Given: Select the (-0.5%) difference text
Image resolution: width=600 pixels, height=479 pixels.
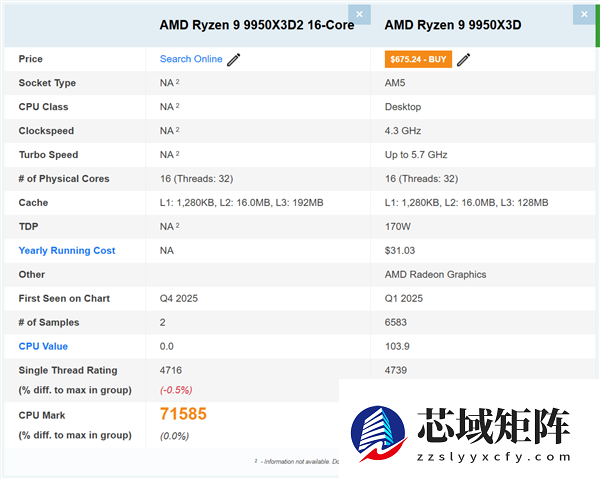Looking at the screenshot, I should (176, 390).
